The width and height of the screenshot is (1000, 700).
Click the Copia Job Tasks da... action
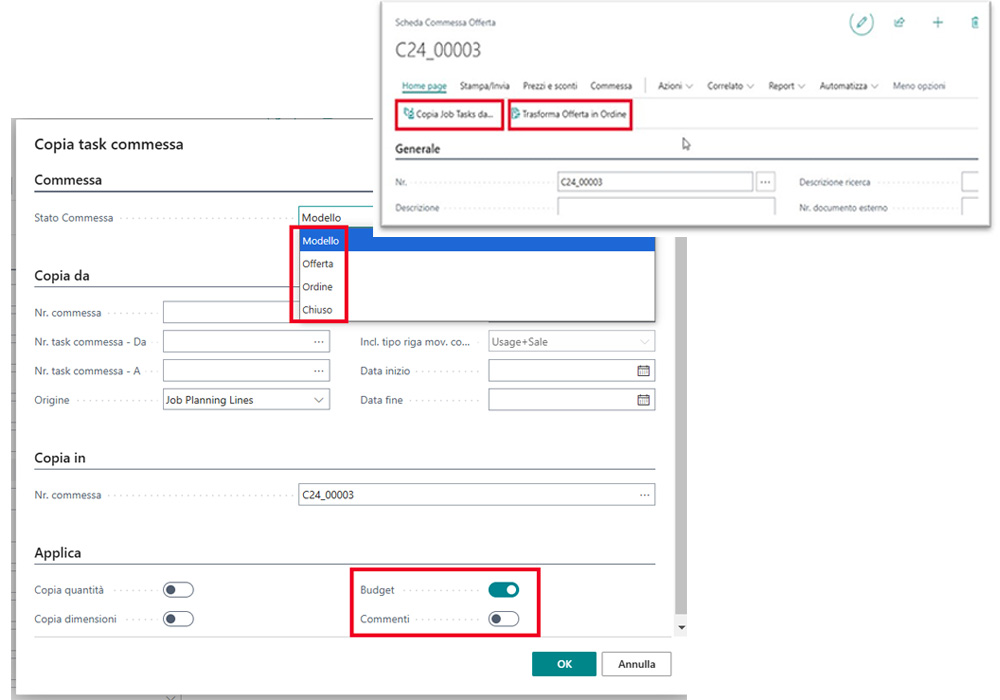coord(449,115)
